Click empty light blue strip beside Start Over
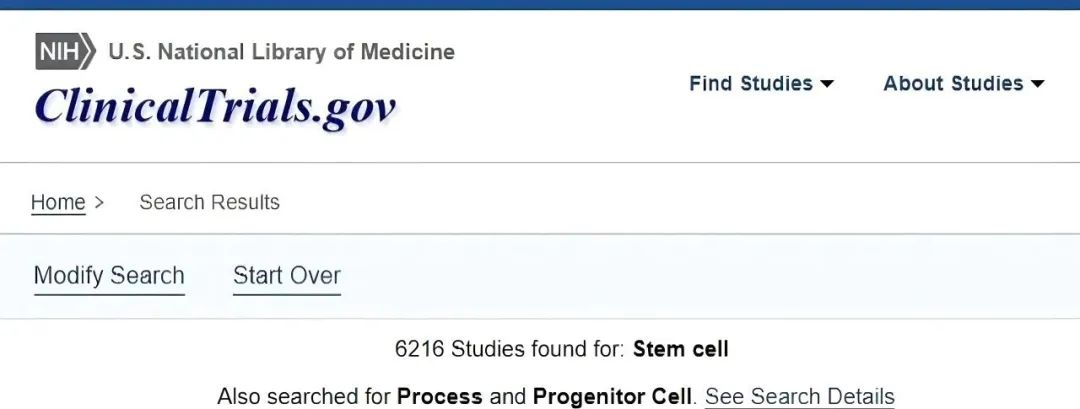1080x409 pixels. [x=709, y=276]
